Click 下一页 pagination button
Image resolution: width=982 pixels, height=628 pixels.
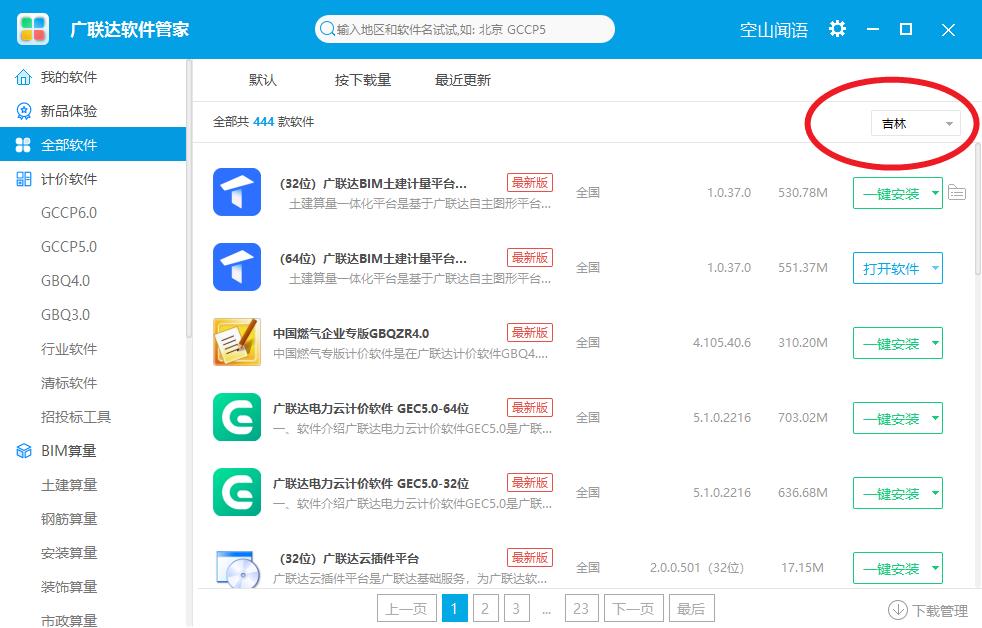633,609
